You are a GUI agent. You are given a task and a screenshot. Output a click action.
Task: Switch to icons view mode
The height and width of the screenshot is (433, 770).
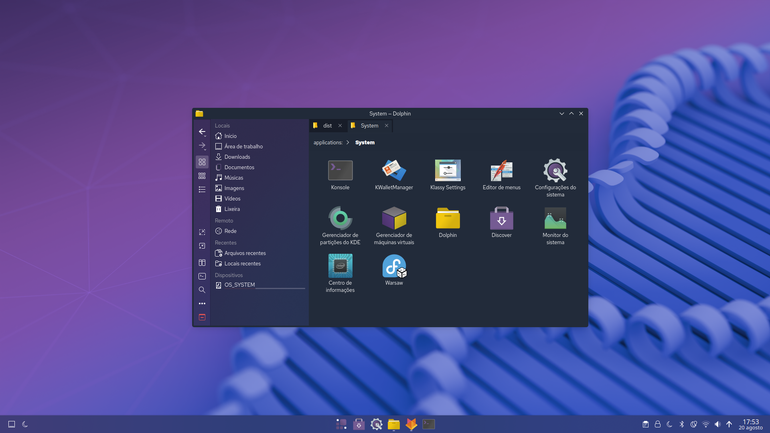[202, 162]
